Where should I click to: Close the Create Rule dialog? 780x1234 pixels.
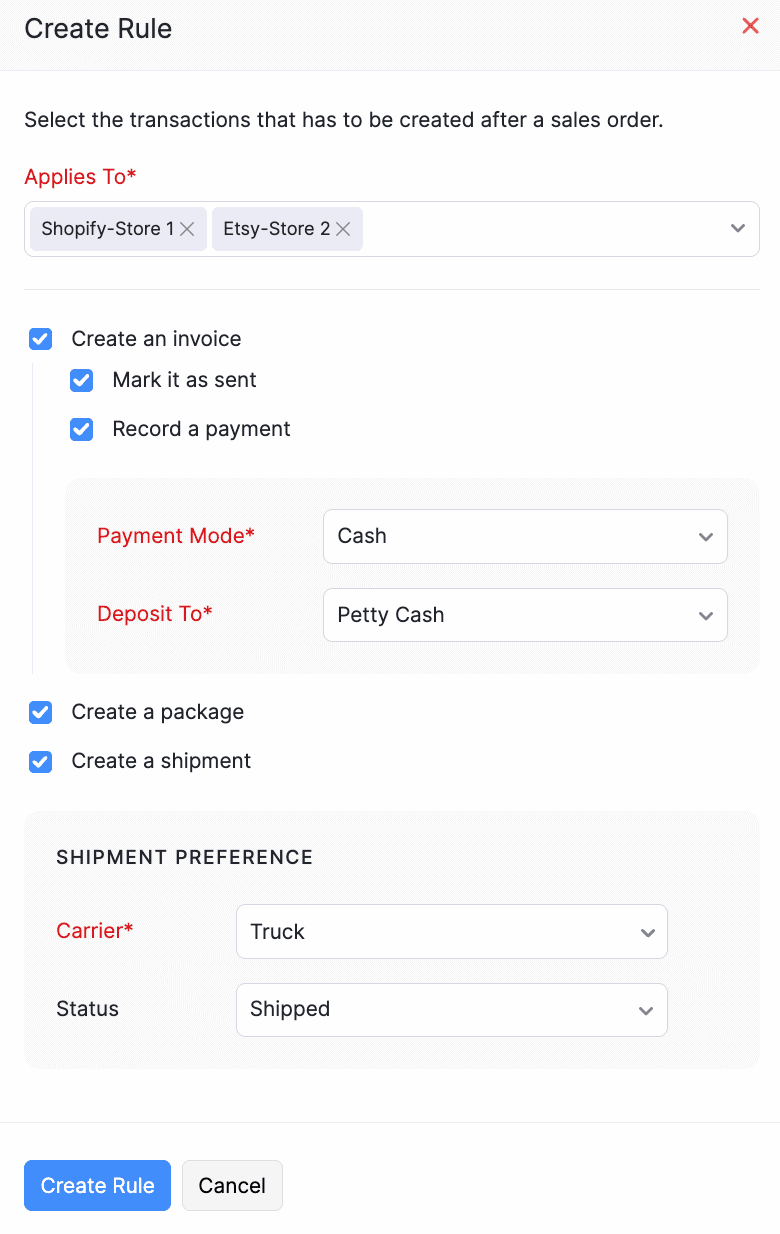(750, 26)
